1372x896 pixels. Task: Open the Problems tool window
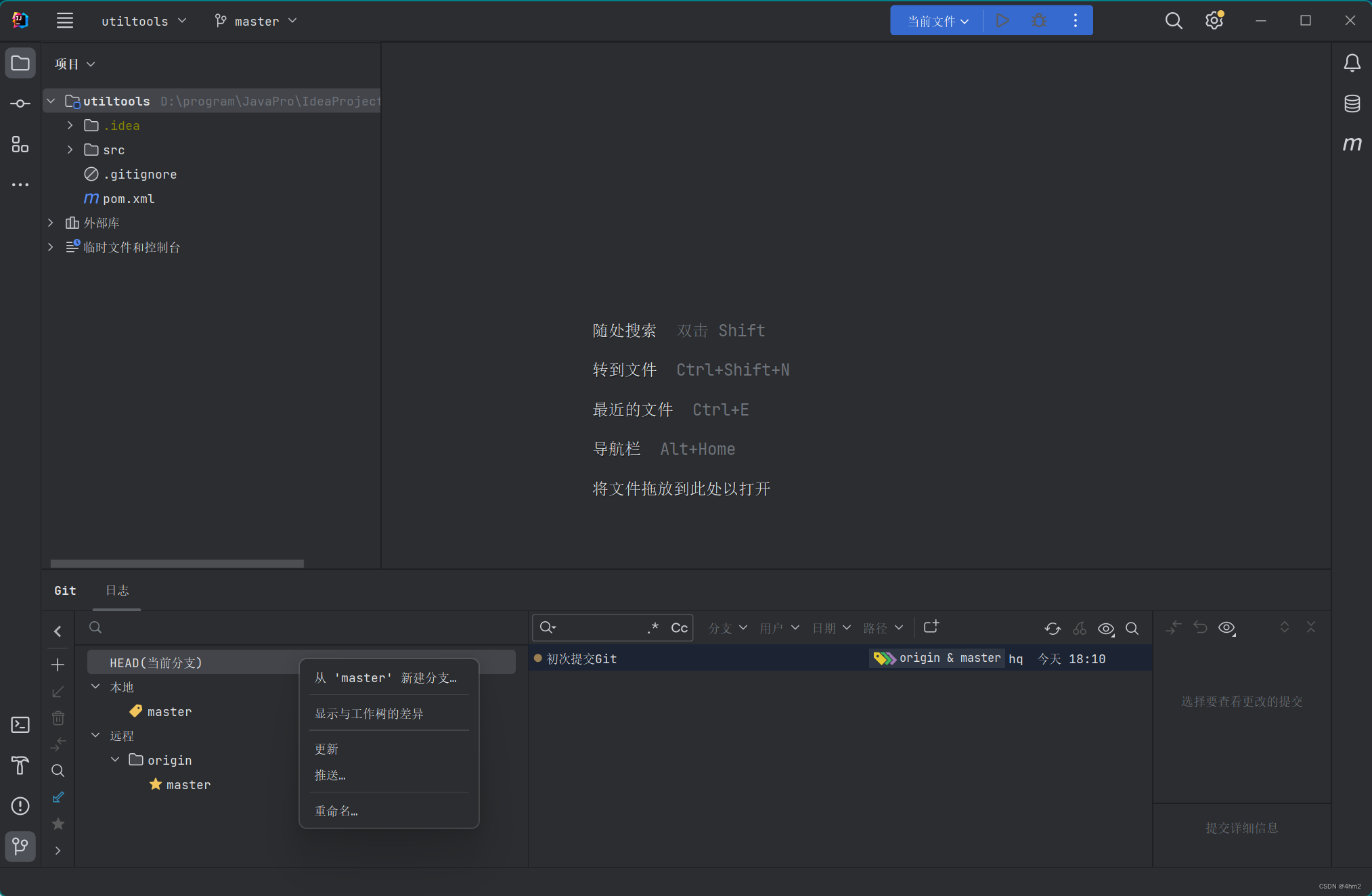point(20,806)
